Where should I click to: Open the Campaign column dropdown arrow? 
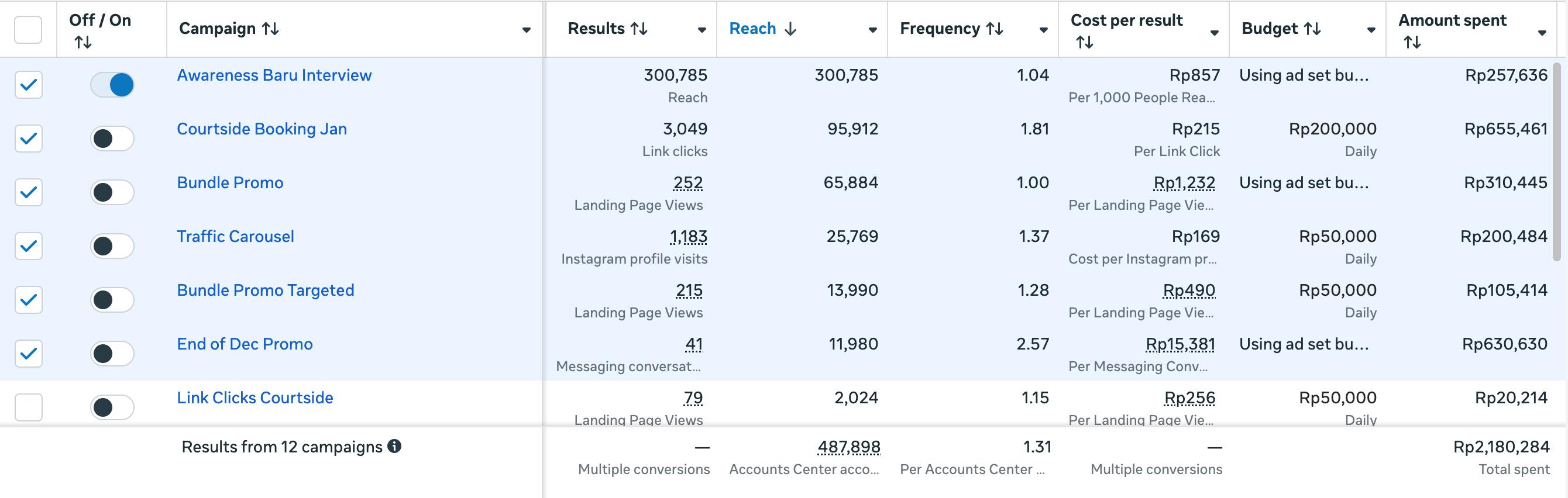click(527, 30)
